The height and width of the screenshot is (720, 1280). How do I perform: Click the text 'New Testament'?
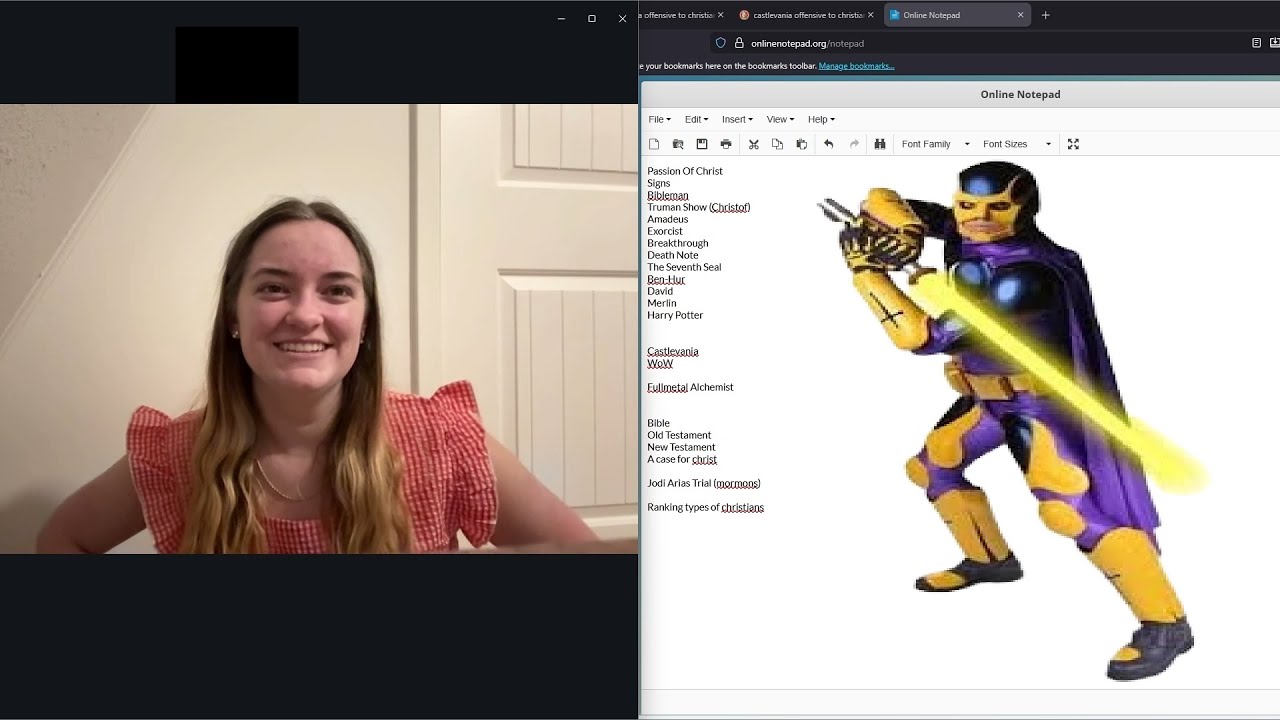click(x=681, y=447)
